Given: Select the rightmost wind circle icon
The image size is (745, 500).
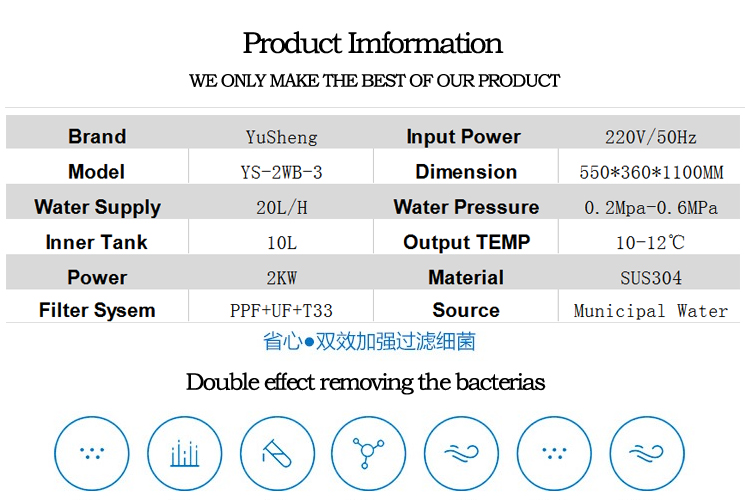Looking at the screenshot, I should (x=647, y=453).
